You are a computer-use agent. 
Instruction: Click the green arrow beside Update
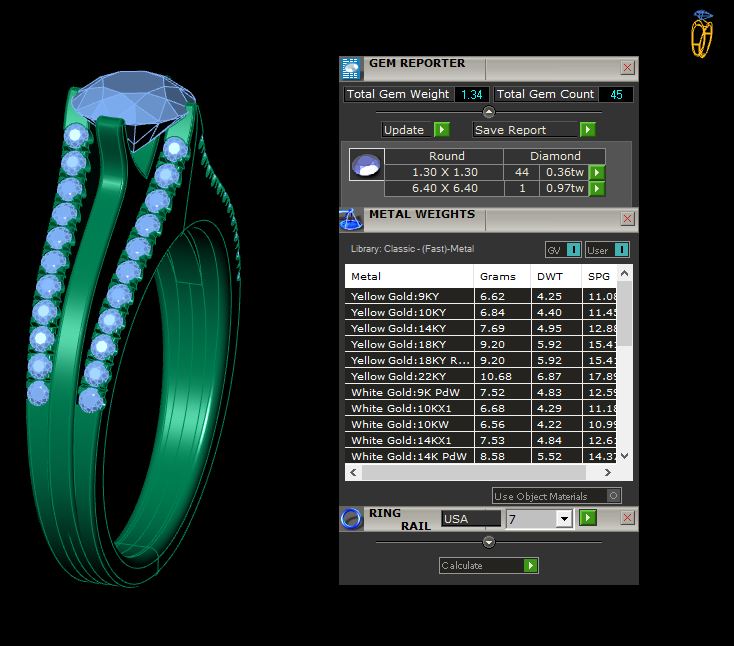441,130
